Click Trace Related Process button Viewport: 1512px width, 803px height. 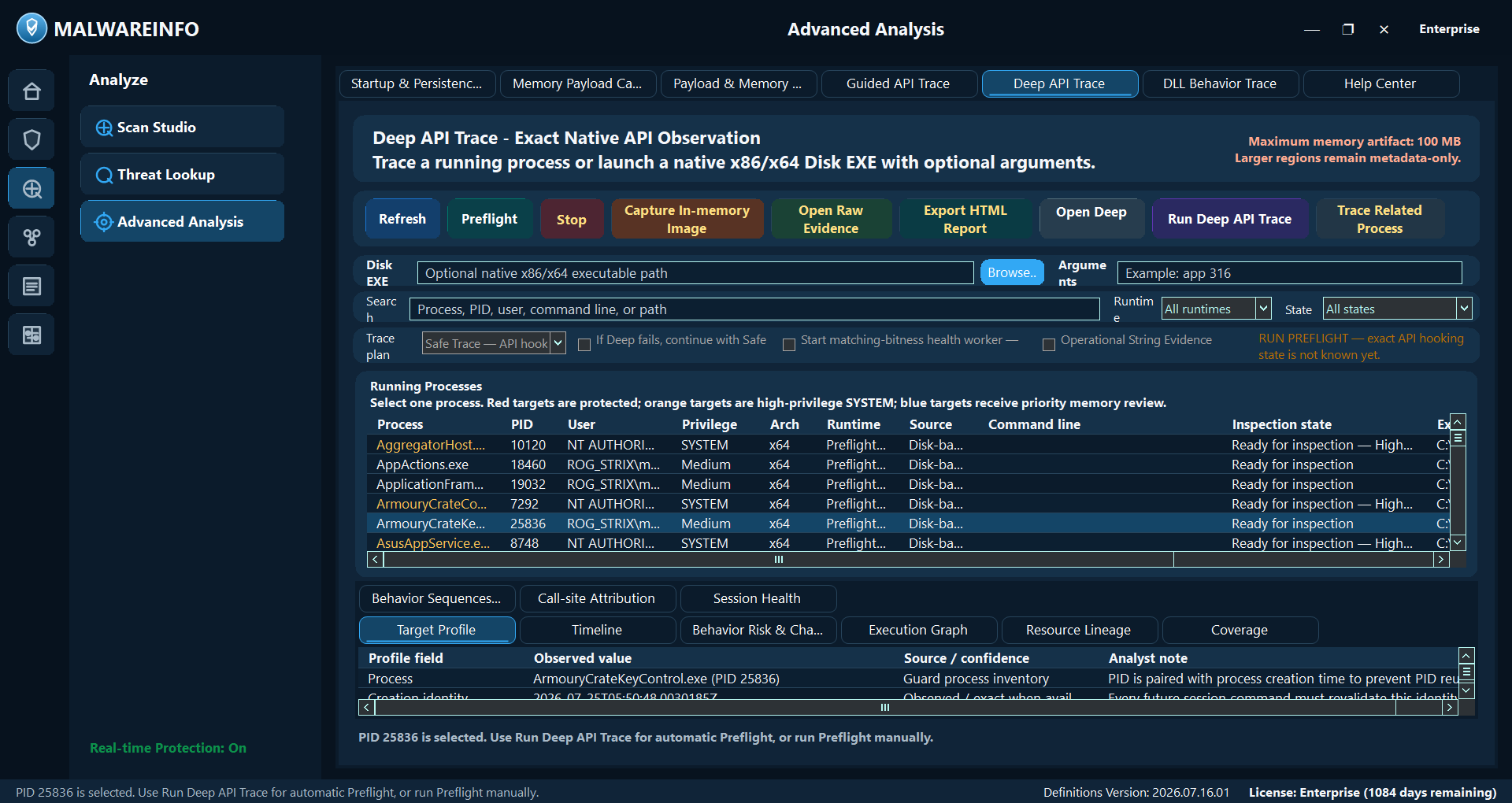coord(1380,219)
